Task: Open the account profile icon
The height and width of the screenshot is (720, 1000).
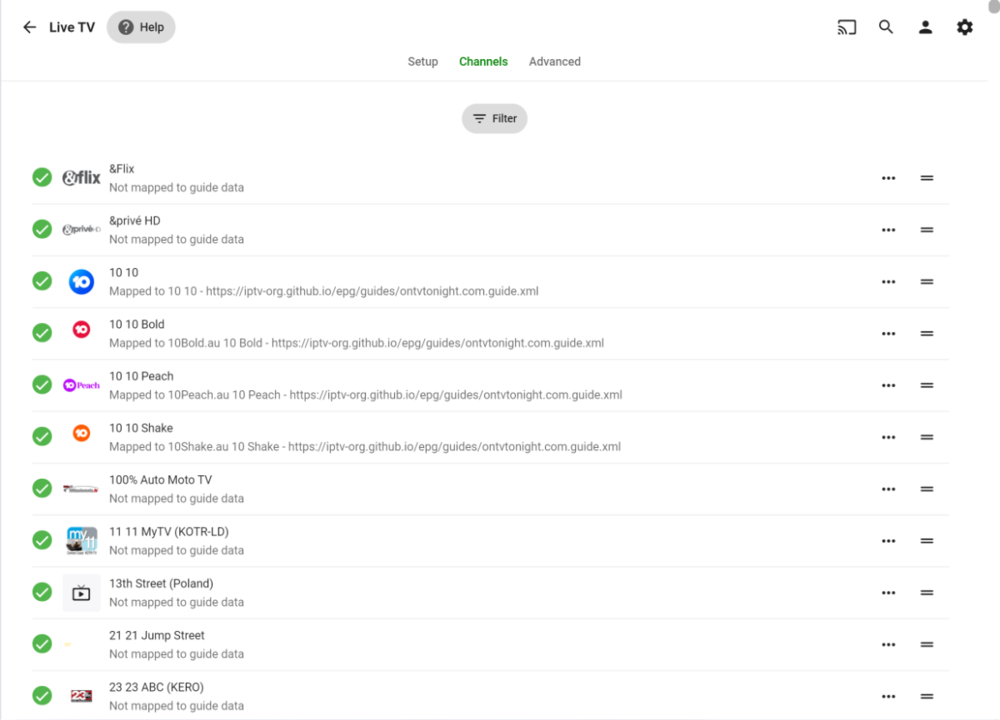Action: [924, 27]
